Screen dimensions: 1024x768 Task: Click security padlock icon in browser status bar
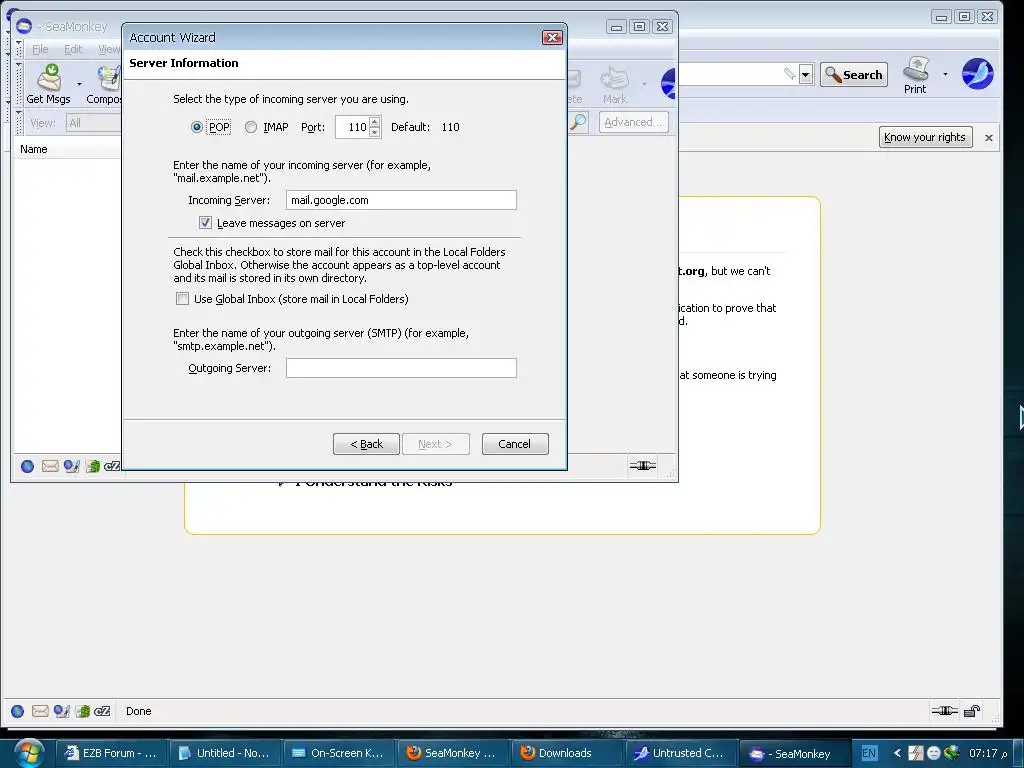[972, 711]
